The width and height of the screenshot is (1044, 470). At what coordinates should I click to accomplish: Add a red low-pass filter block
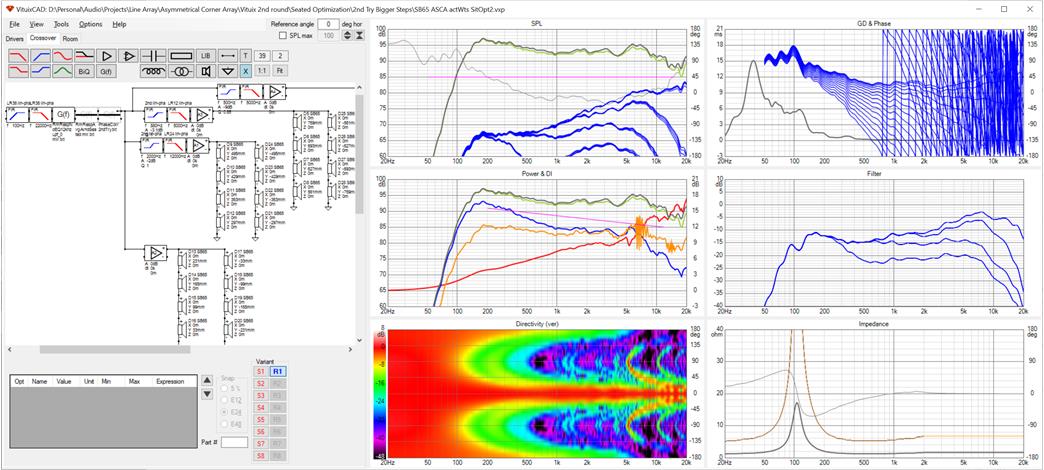click(18, 55)
